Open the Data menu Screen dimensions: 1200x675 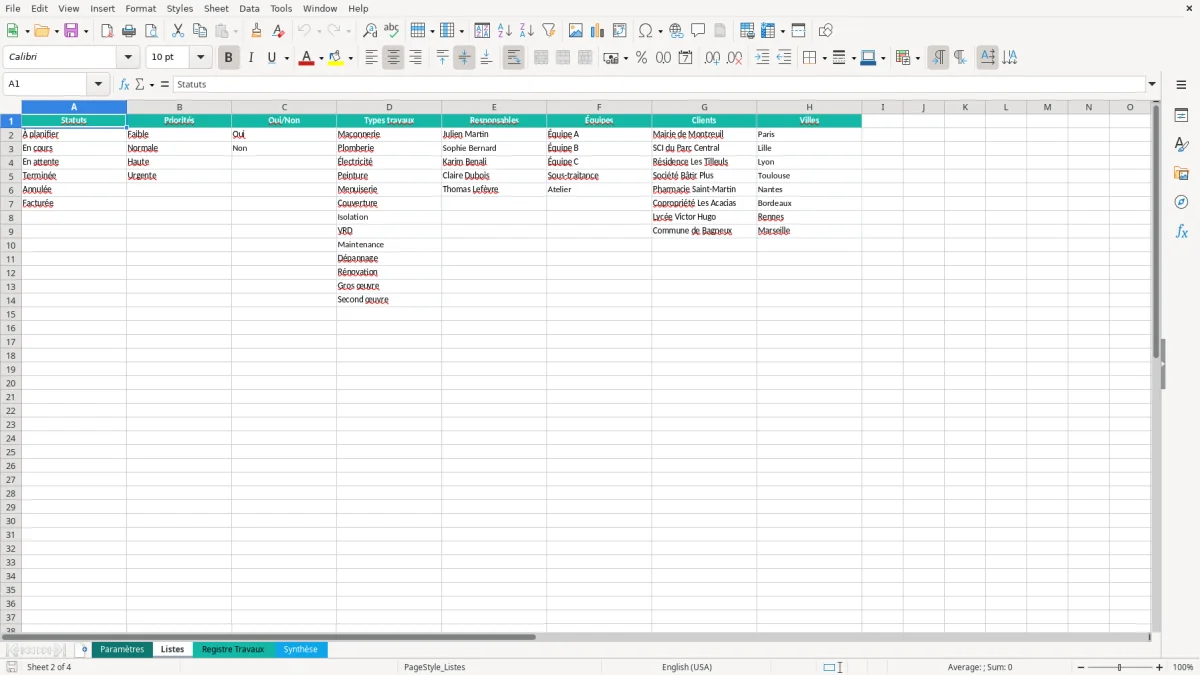click(x=249, y=8)
